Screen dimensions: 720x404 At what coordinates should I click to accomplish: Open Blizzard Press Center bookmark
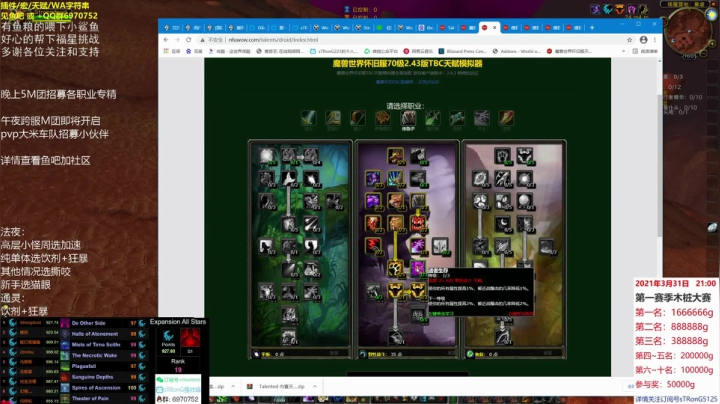(462, 51)
